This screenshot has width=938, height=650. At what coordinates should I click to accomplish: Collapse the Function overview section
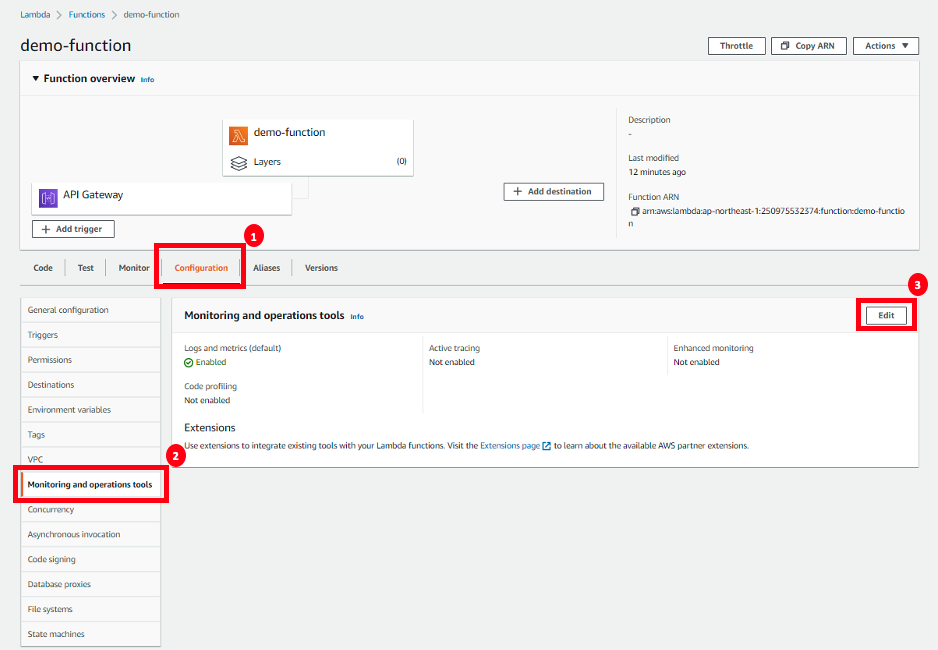[x=36, y=78]
